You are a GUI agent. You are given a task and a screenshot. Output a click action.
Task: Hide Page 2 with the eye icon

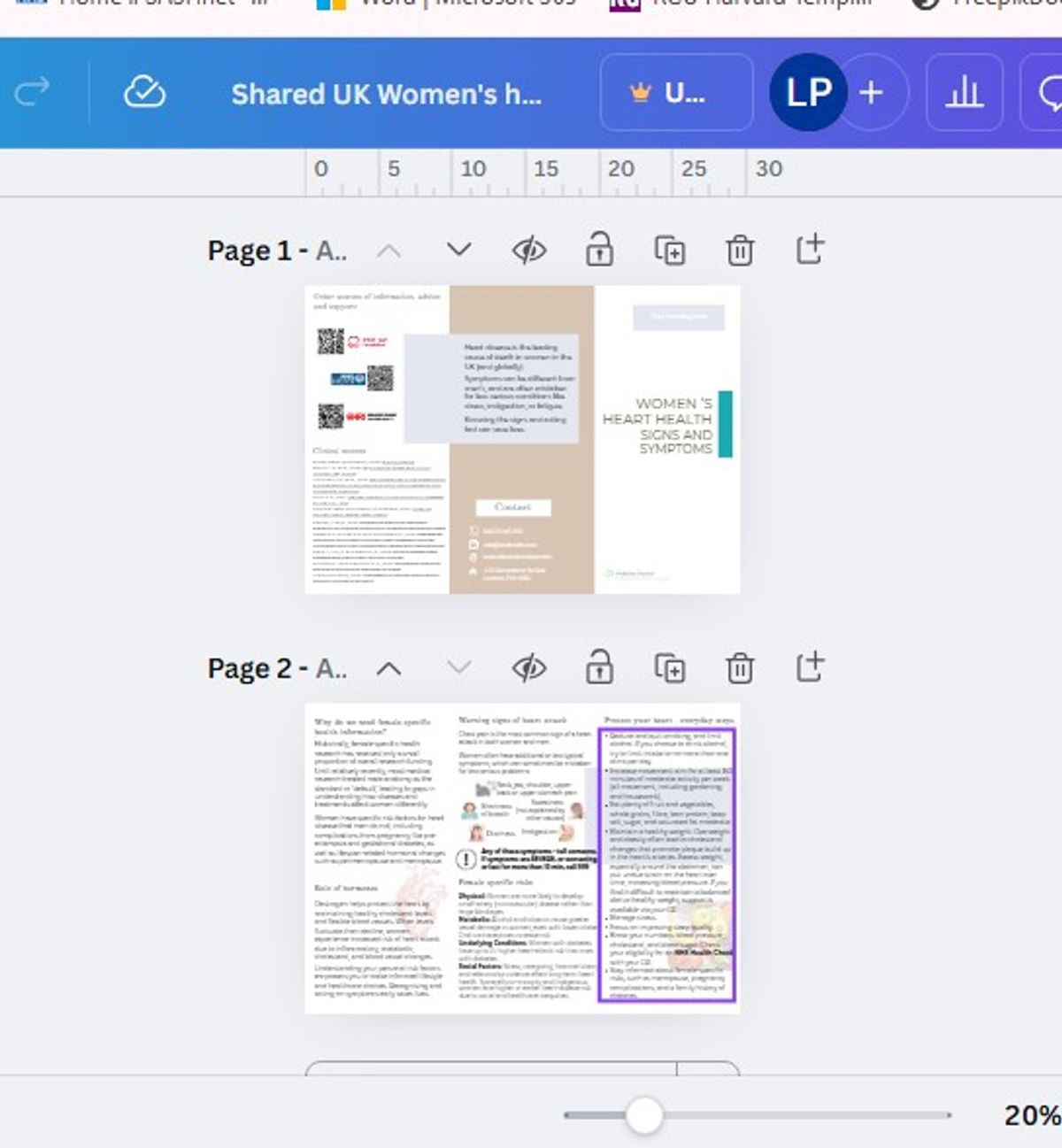[x=529, y=668]
